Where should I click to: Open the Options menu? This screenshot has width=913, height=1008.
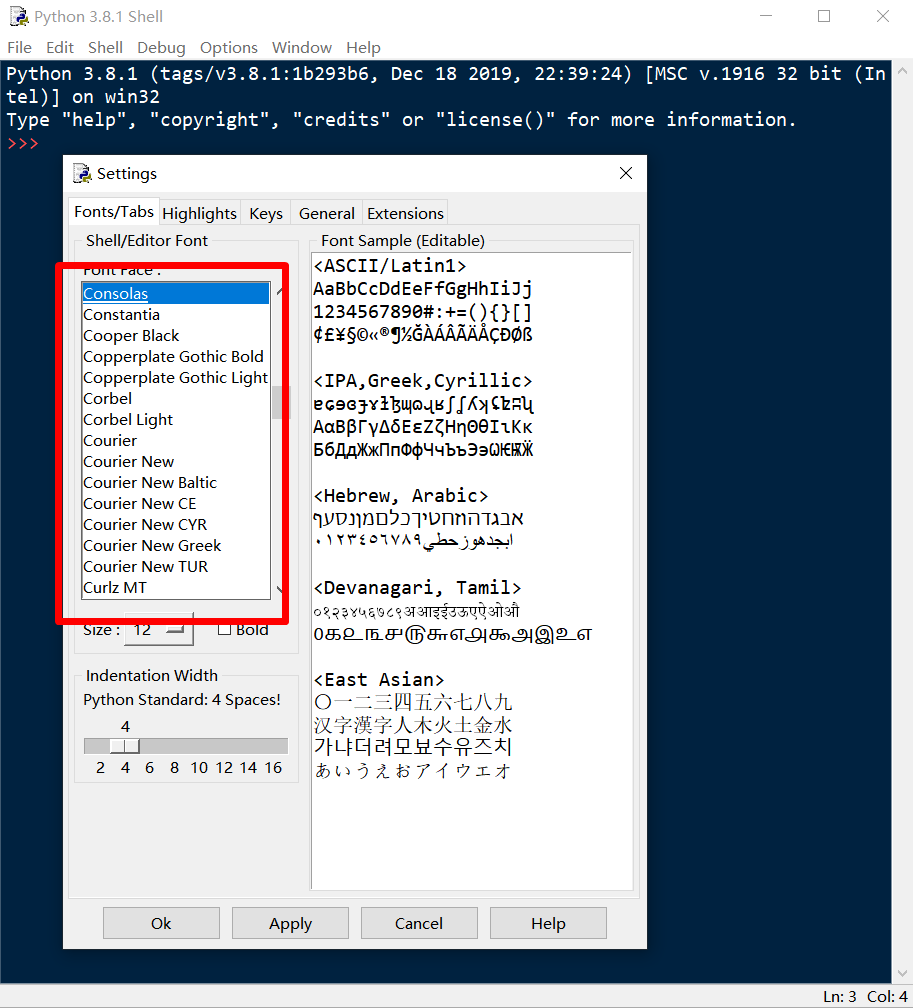pos(228,47)
